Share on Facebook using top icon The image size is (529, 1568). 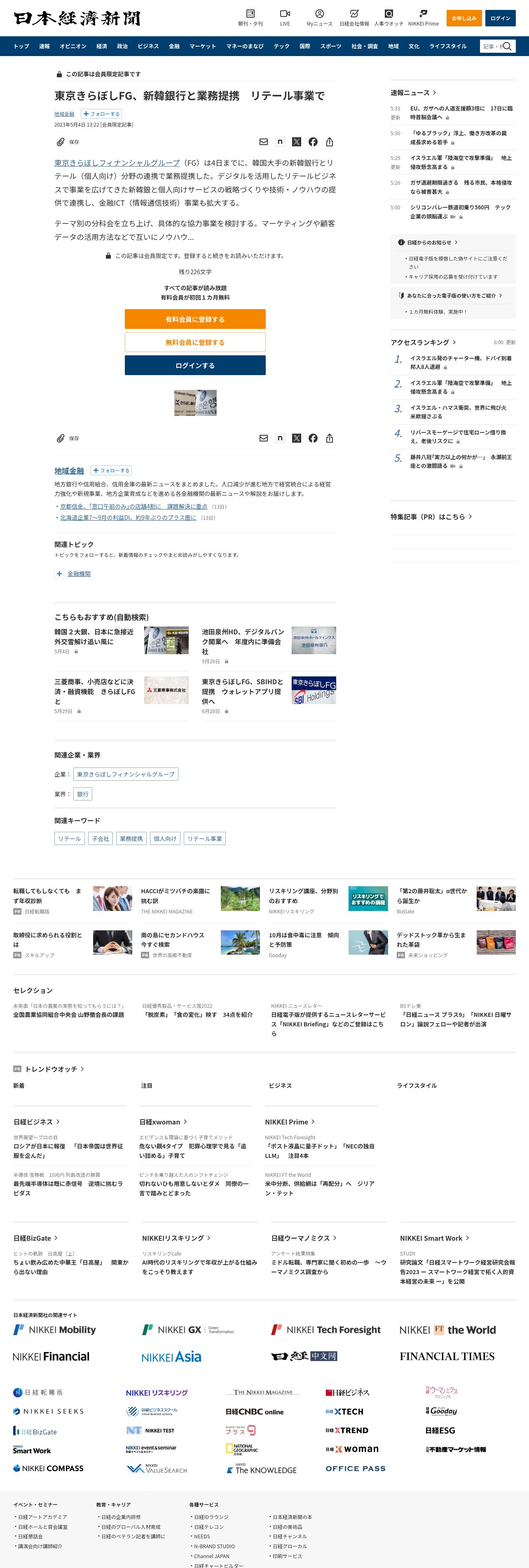tap(313, 142)
